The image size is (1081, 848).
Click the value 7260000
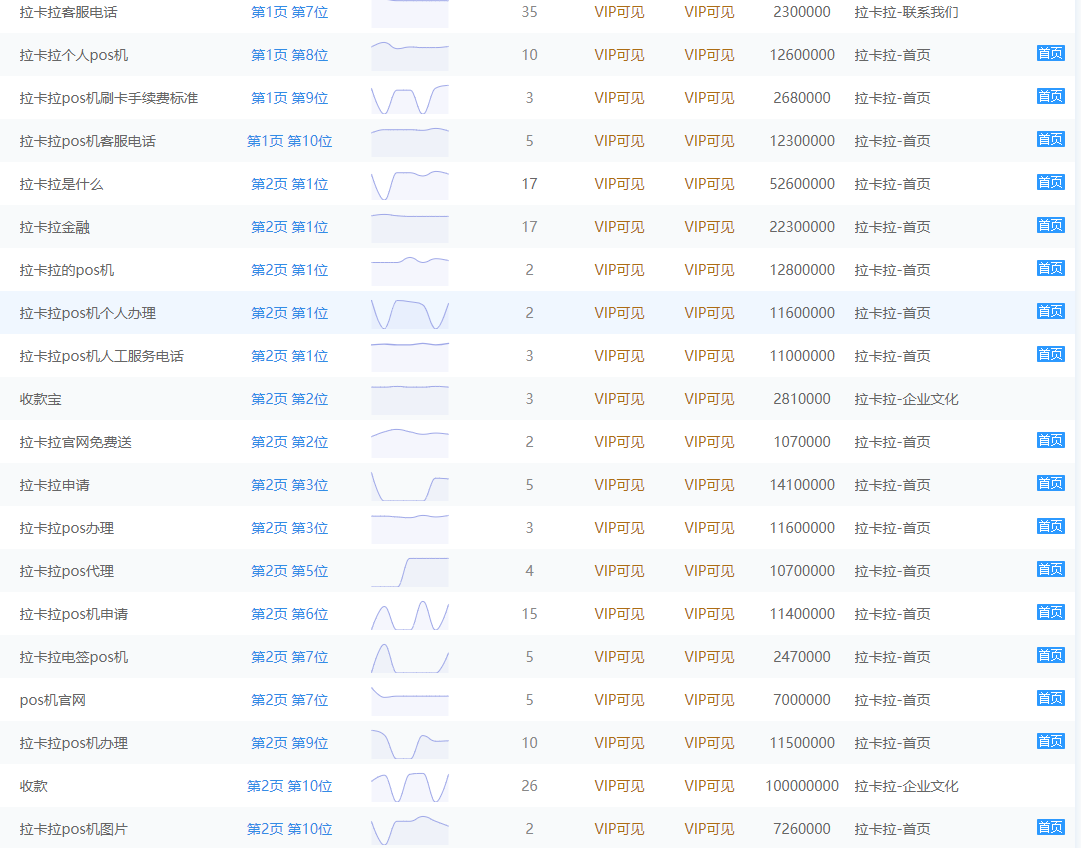click(802, 829)
